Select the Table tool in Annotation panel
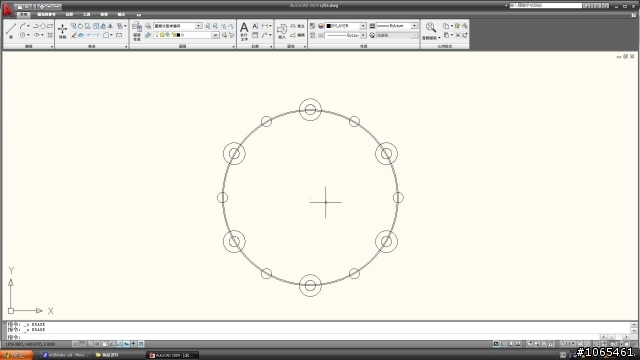 pyautogui.click(x=255, y=35)
